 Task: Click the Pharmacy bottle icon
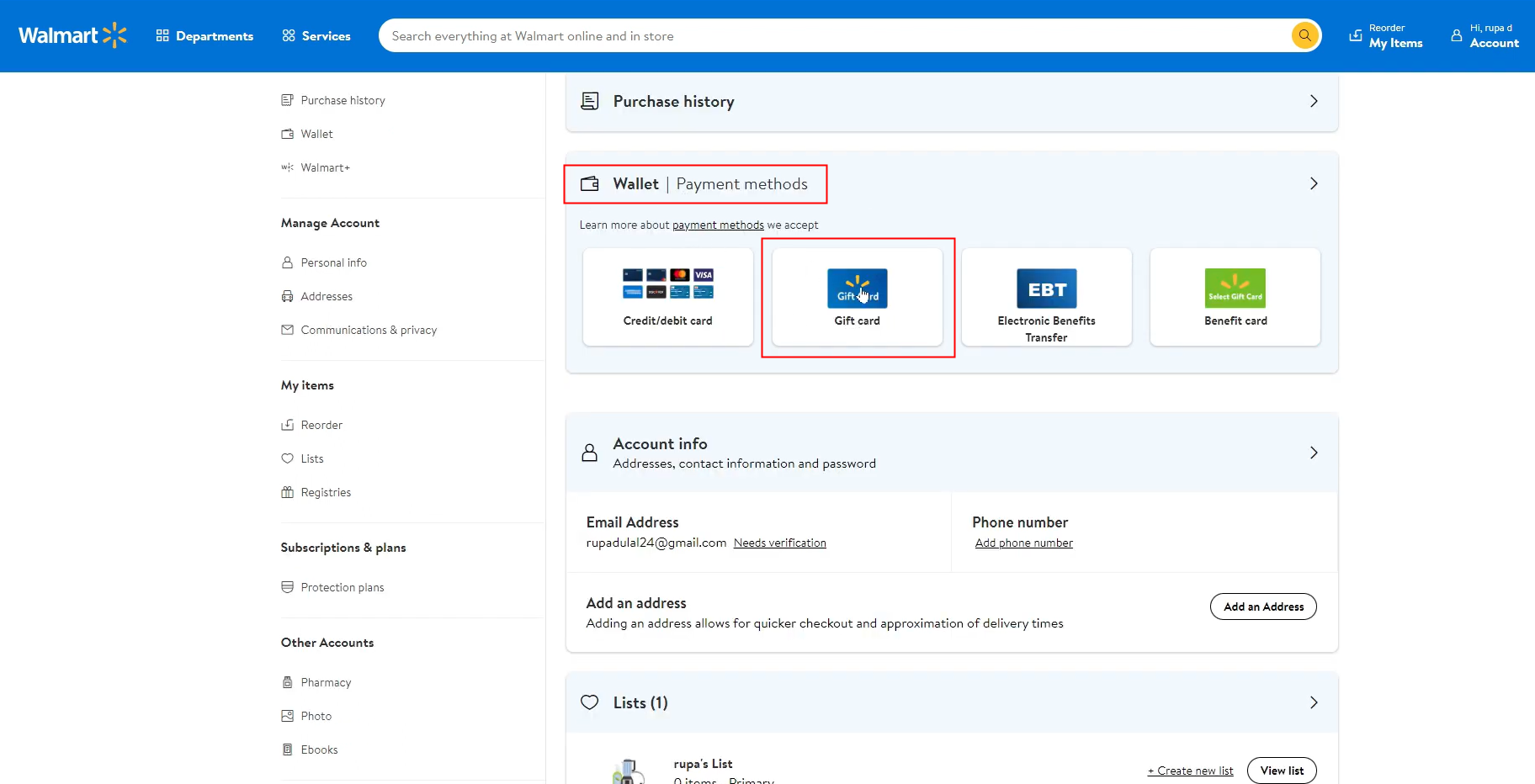(x=287, y=682)
